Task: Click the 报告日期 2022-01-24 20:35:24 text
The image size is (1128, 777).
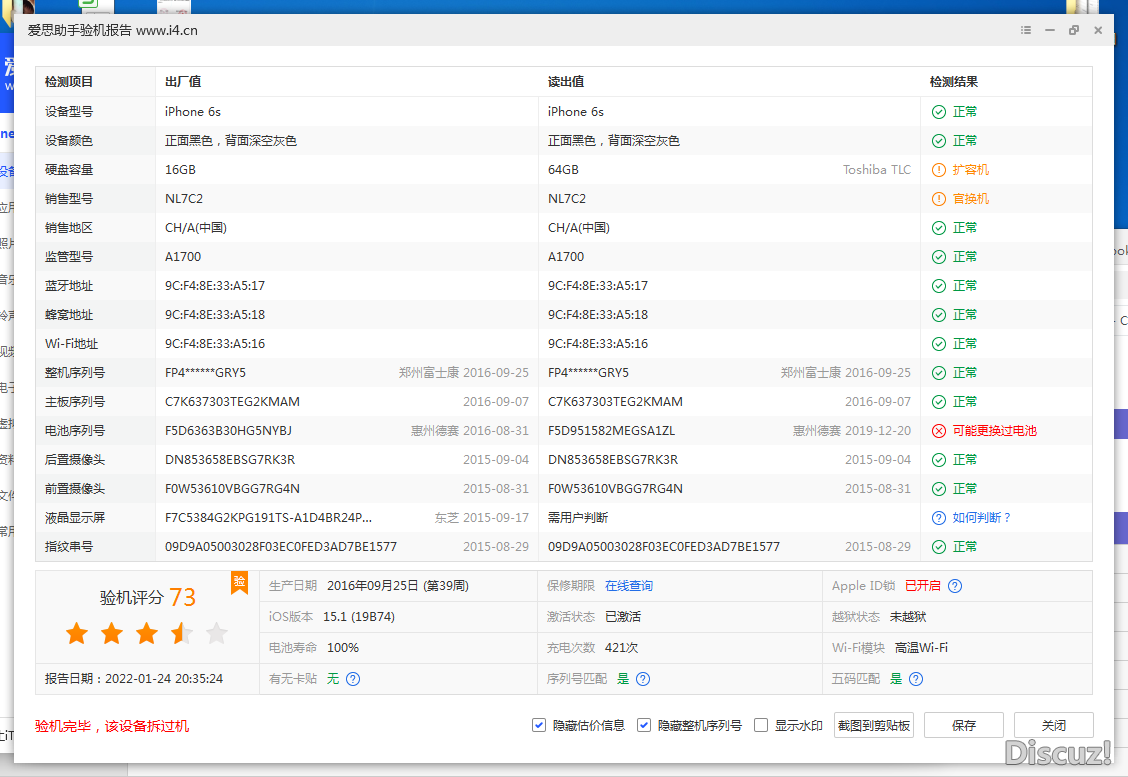Action: (x=134, y=678)
